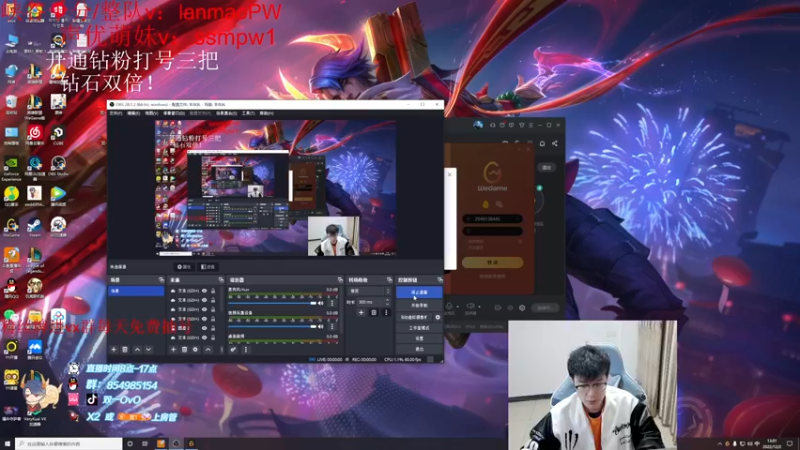Viewport: 800px width, 450px height.
Task: Move the selected source up in sources toolbar
Action: 208,349
